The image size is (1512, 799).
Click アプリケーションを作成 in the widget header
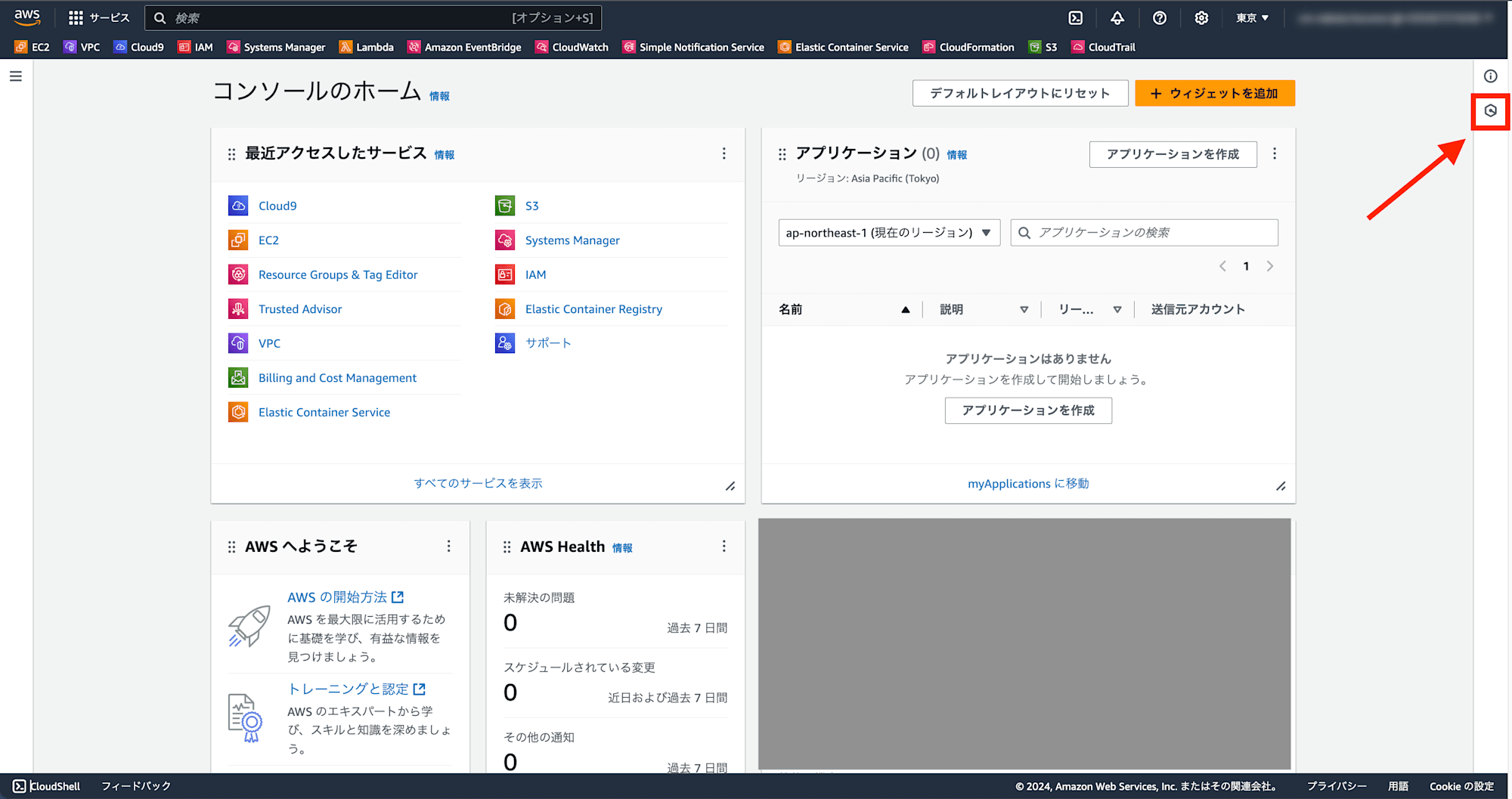pos(1173,154)
